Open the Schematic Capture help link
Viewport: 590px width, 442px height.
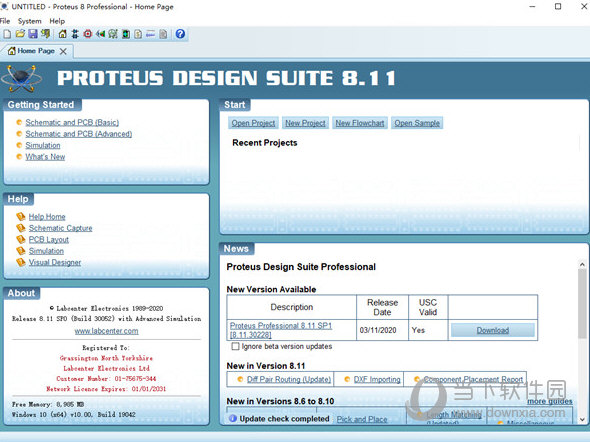(60, 228)
